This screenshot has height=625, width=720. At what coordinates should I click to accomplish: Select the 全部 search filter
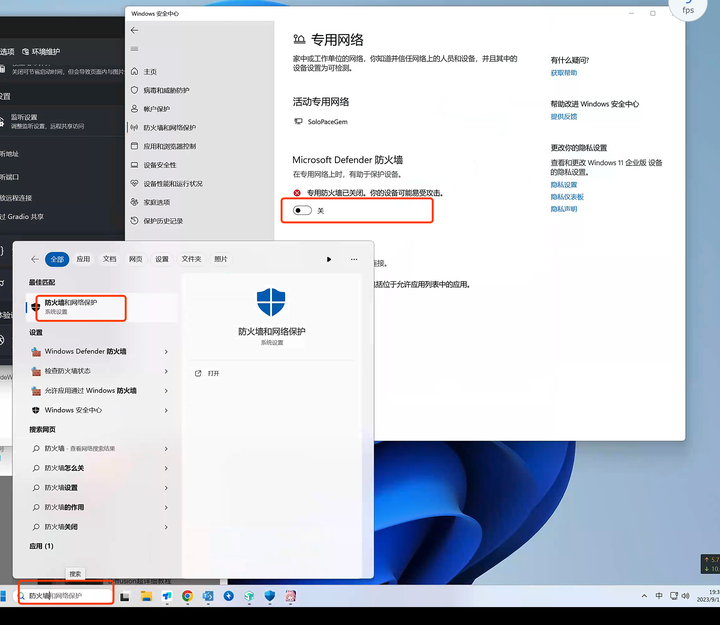coord(57,259)
